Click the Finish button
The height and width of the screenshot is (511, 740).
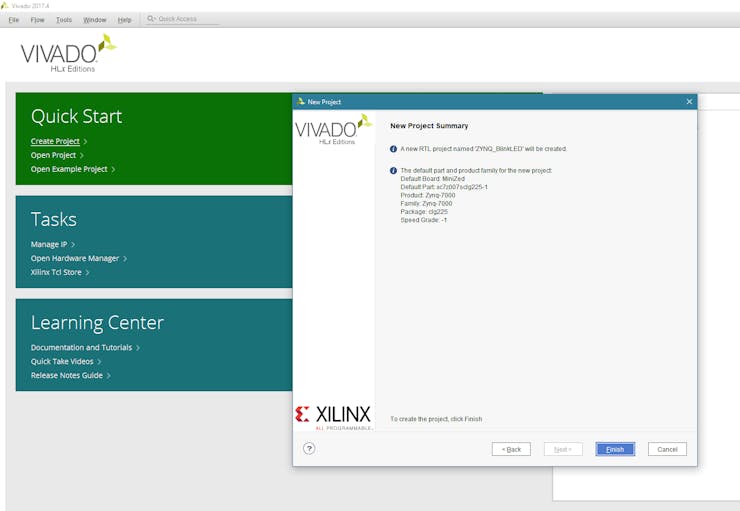pos(615,449)
